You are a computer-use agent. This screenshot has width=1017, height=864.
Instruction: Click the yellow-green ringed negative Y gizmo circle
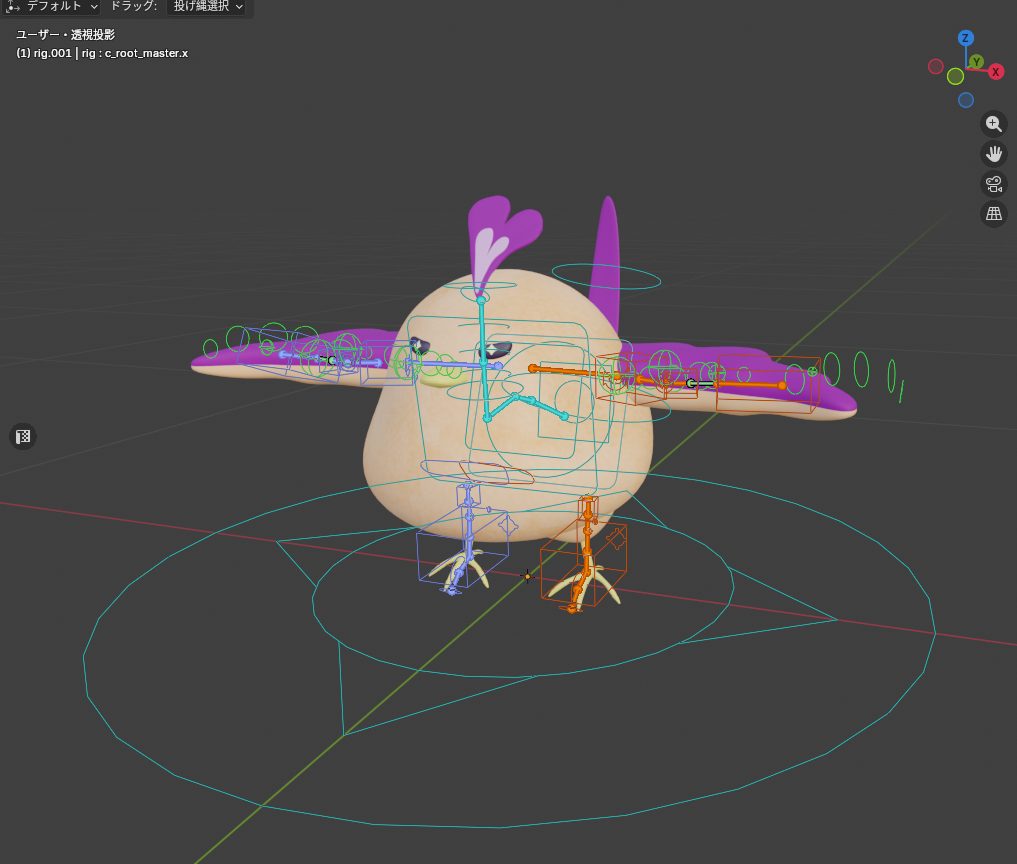(x=955, y=76)
